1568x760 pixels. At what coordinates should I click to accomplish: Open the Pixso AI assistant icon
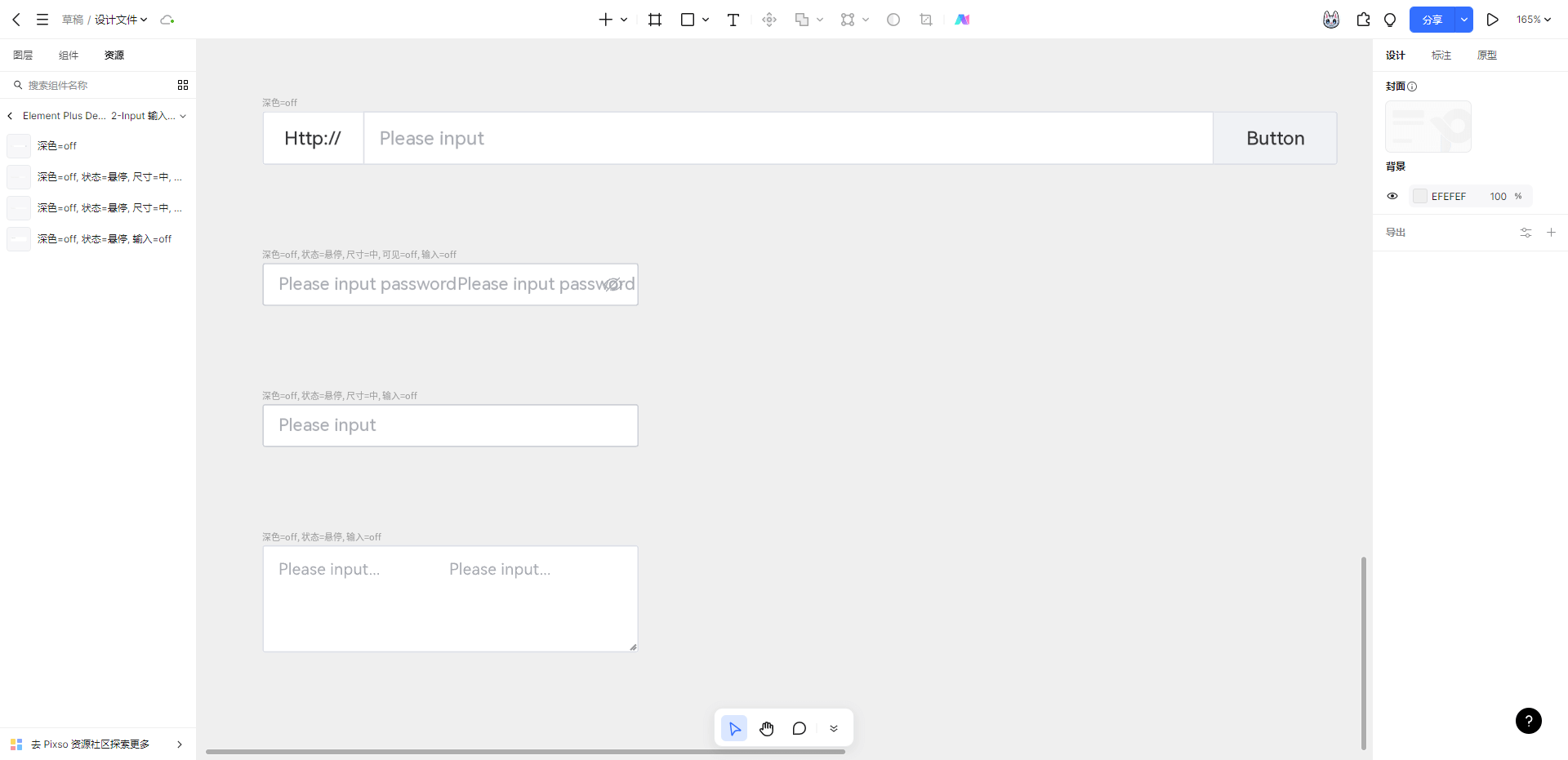[x=962, y=20]
